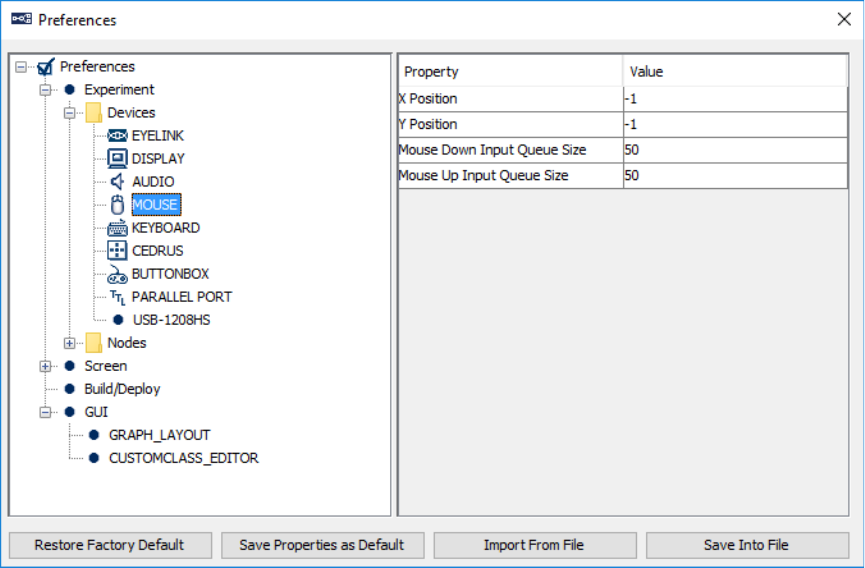The width and height of the screenshot is (865, 568).
Task: Select the Nodes label in tree
Action: 126,343
